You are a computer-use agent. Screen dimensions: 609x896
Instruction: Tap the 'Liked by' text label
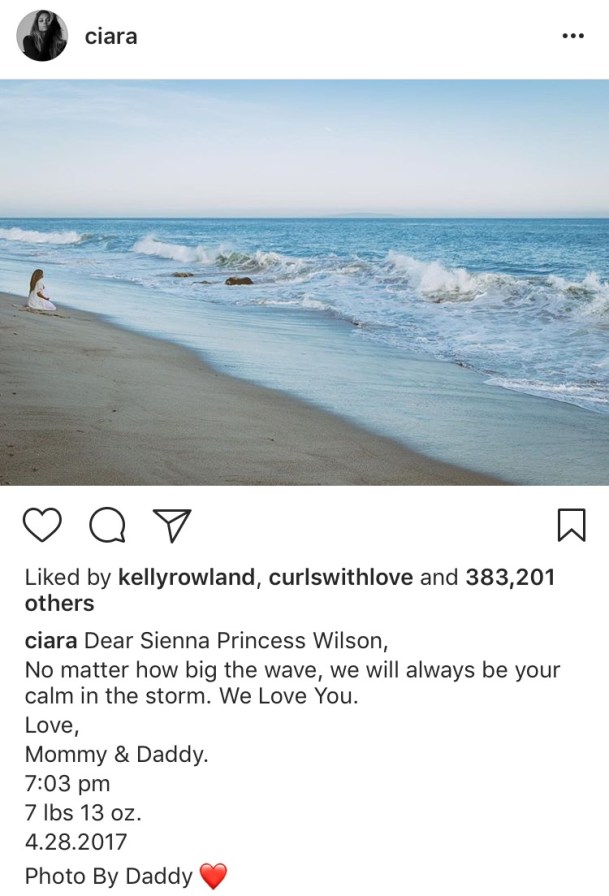(x=67, y=577)
